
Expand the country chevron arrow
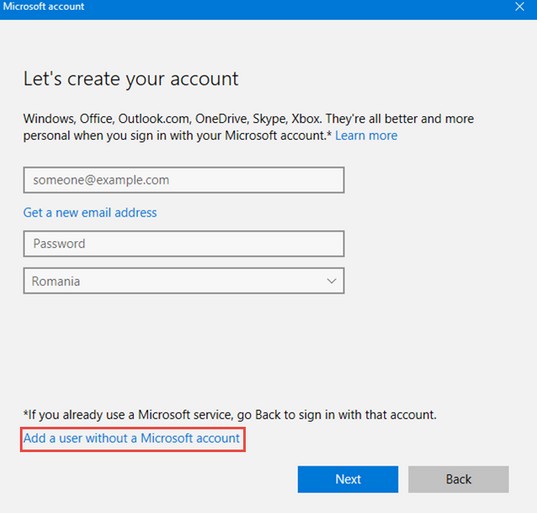pos(331,281)
